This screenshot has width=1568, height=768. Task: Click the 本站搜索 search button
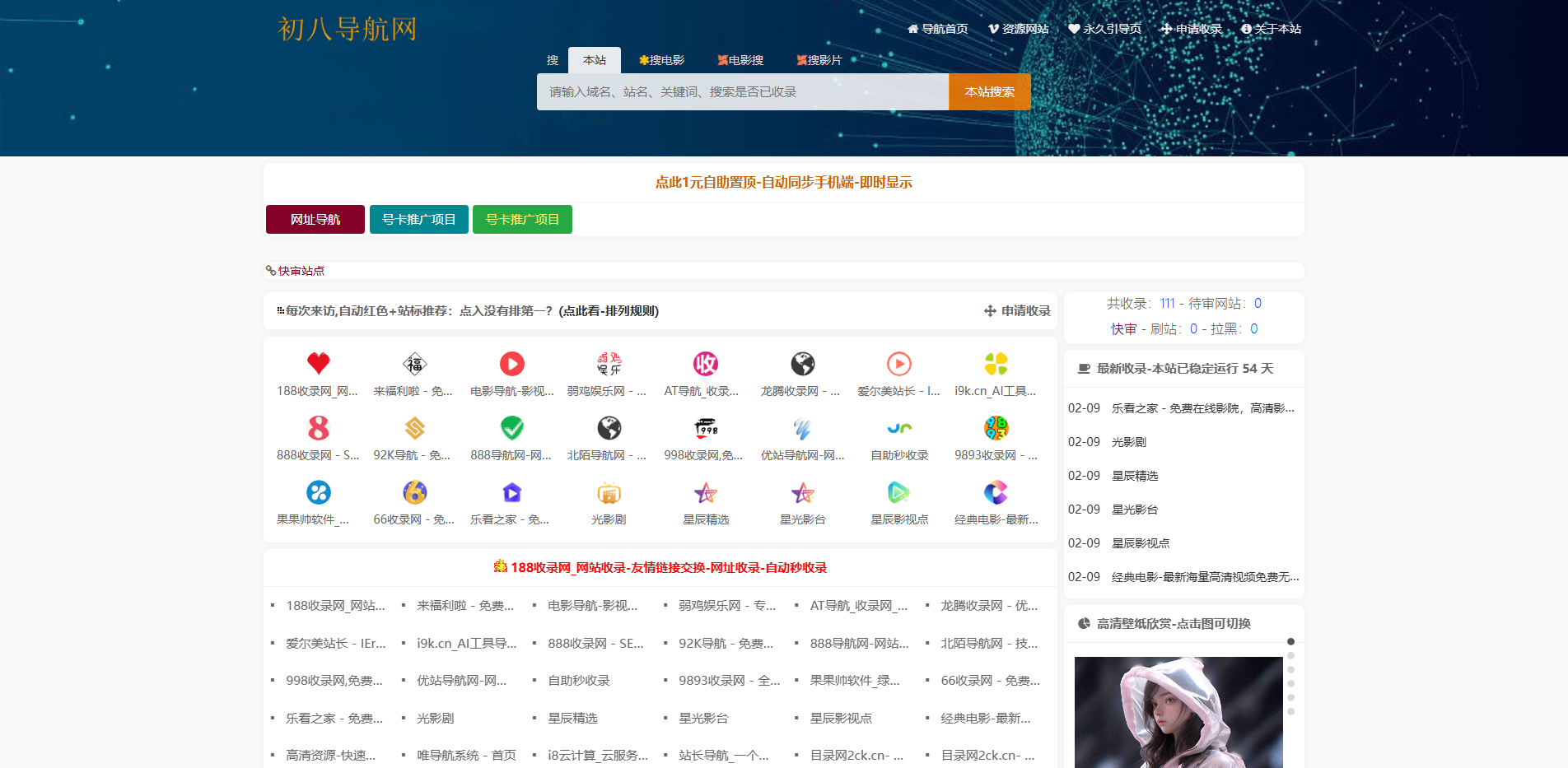[x=989, y=91]
